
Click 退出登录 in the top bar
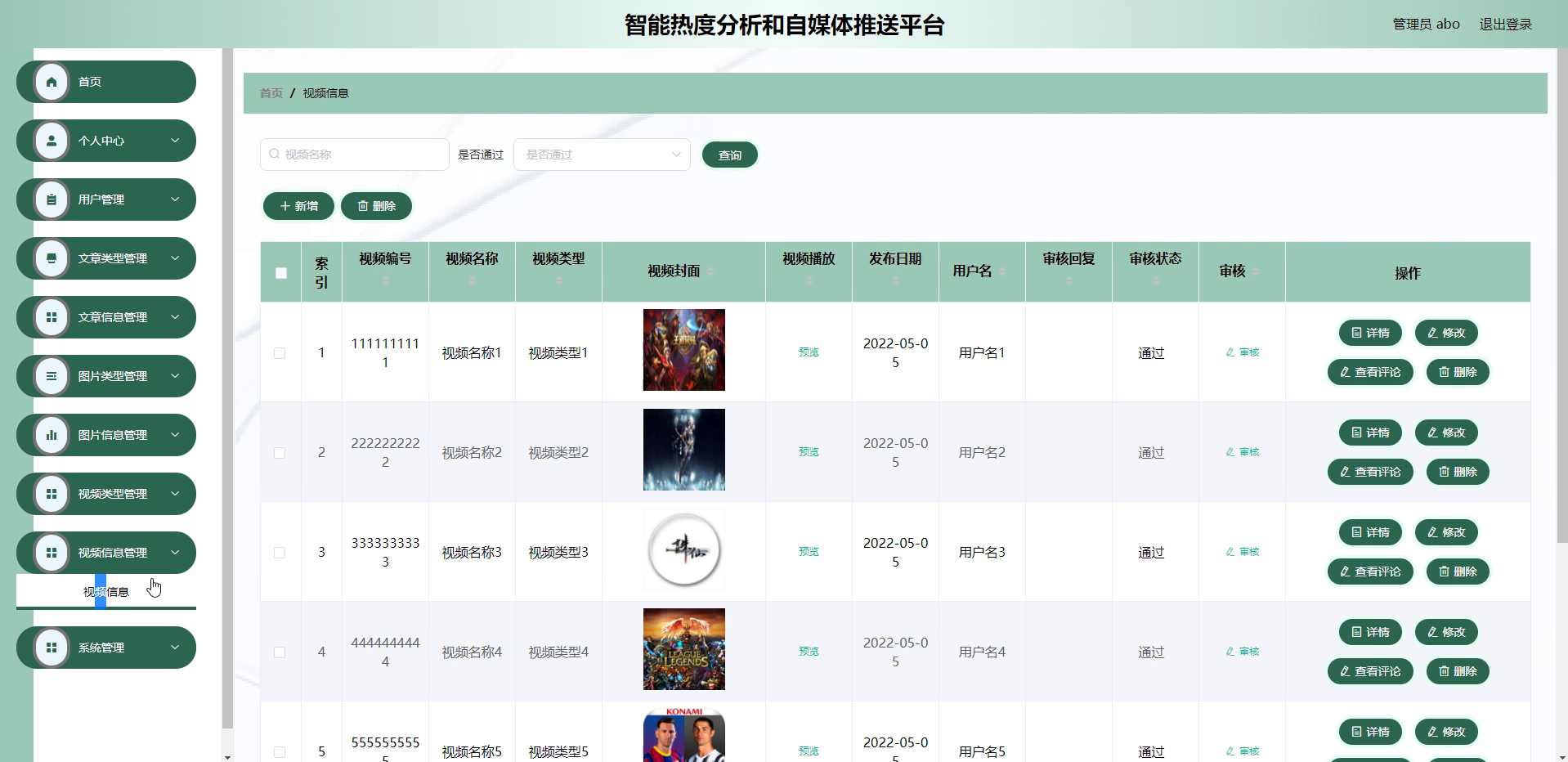(1506, 25)
